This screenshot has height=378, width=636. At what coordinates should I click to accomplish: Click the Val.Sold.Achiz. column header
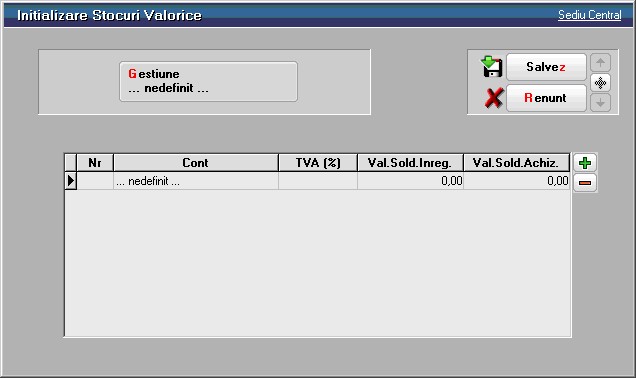point(516,163)
